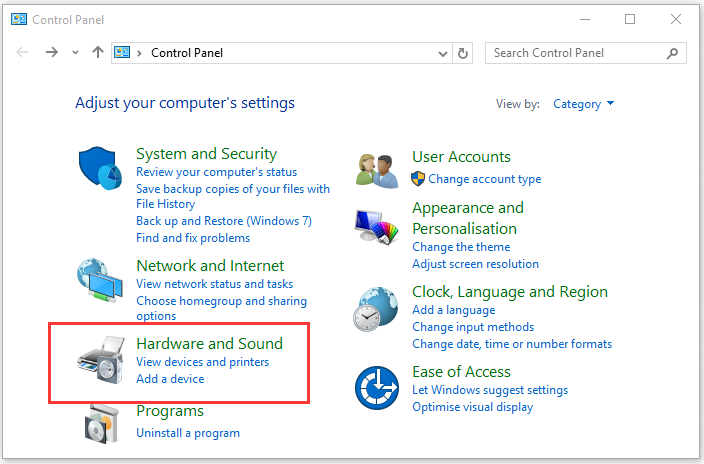Expand the address bar history dropdown
Image resolution: width=704 pixels, height=464 pixels.
[443, 54]
